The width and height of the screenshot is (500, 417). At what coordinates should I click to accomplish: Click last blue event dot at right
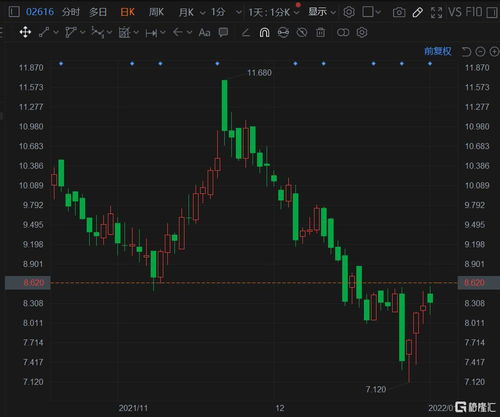430,63
